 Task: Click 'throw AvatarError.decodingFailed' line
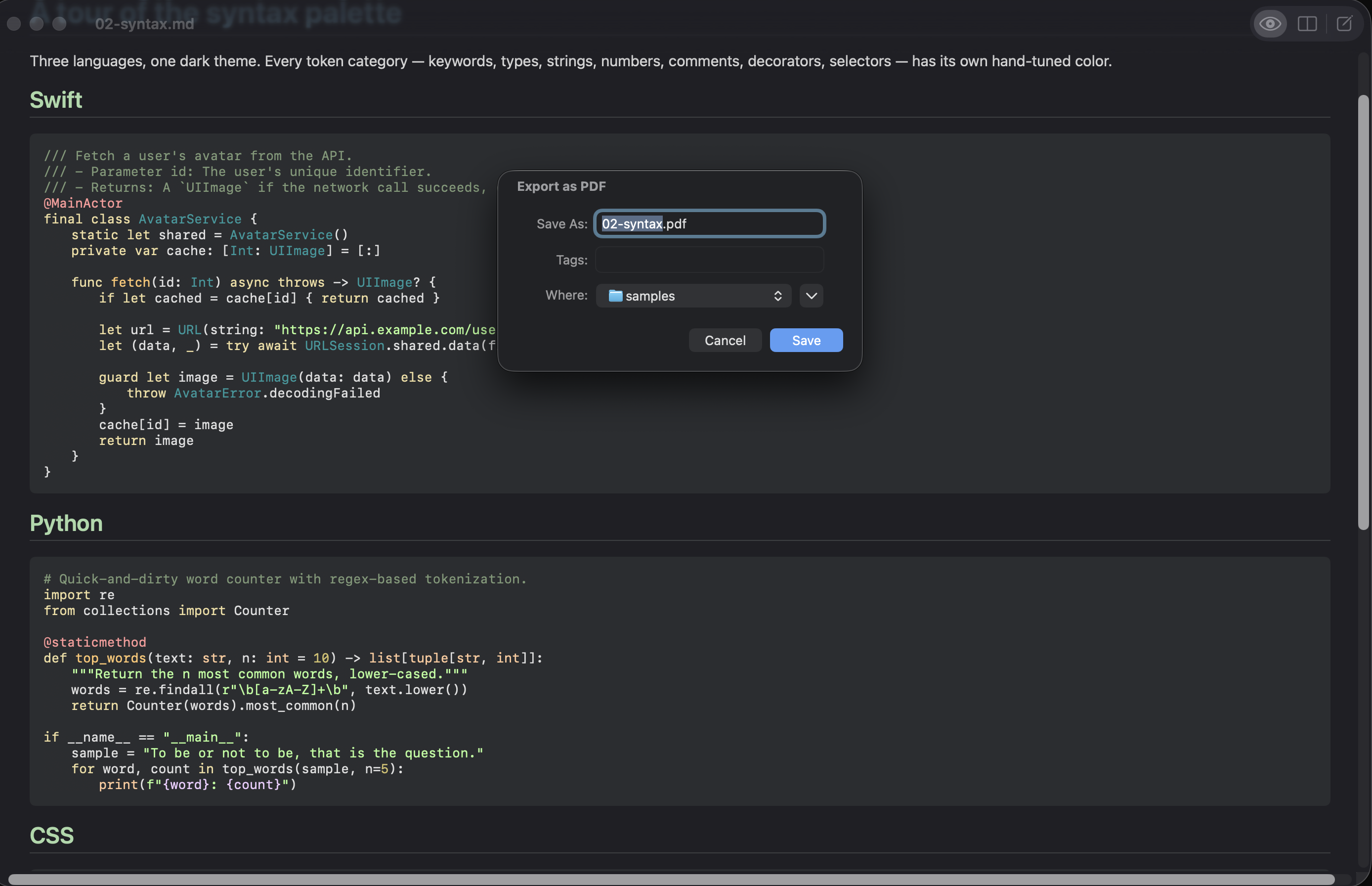click(x=254, y=393)
